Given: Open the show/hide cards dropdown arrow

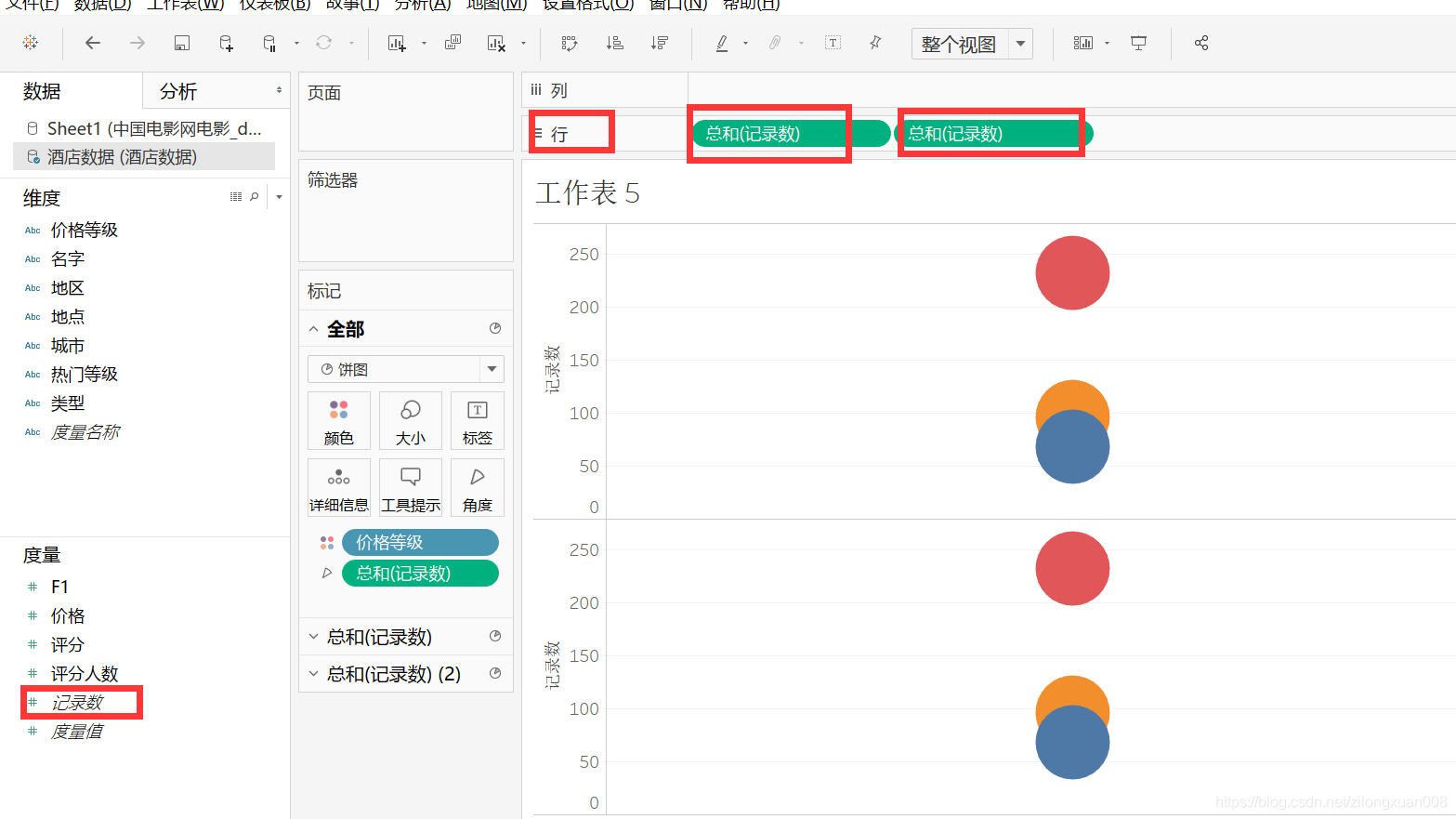Looking at the screenshot, I should coord(1107,43).
